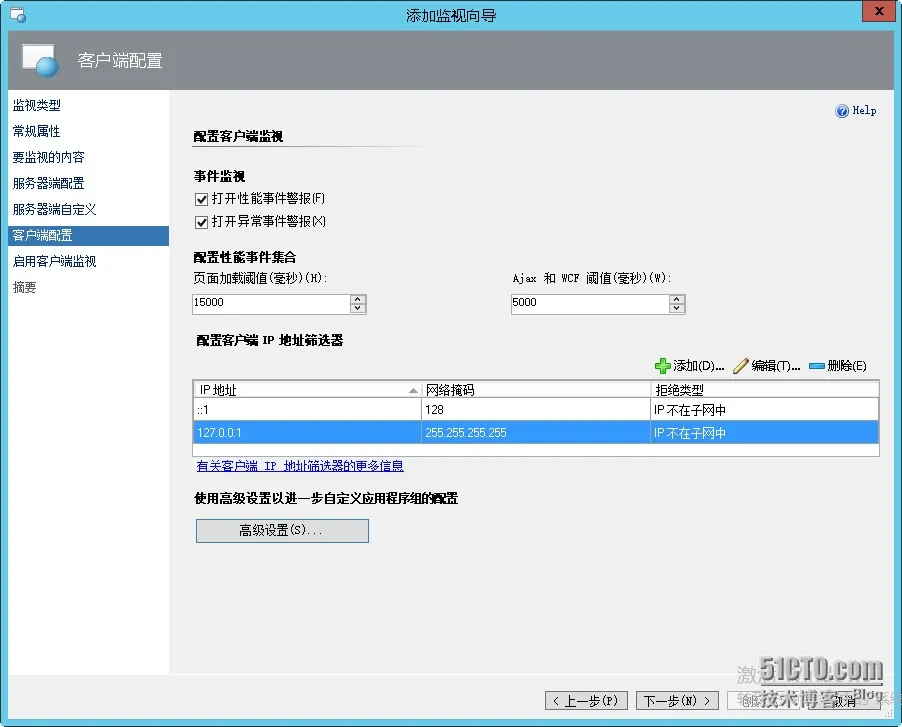
Task: Sort by the IP 地址 column header
Action: click(x=308, y=390)
